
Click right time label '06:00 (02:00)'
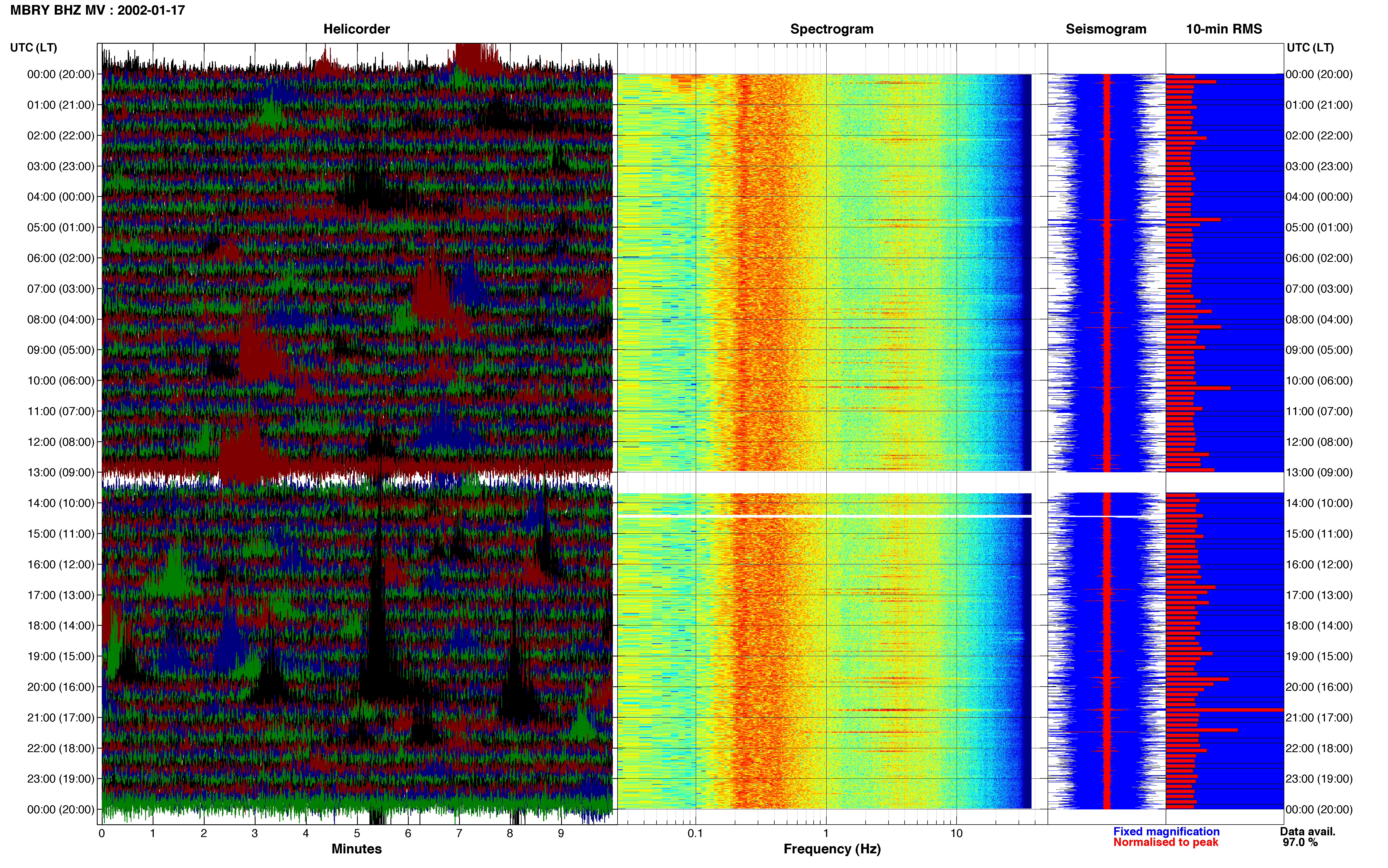[1319, 258]
